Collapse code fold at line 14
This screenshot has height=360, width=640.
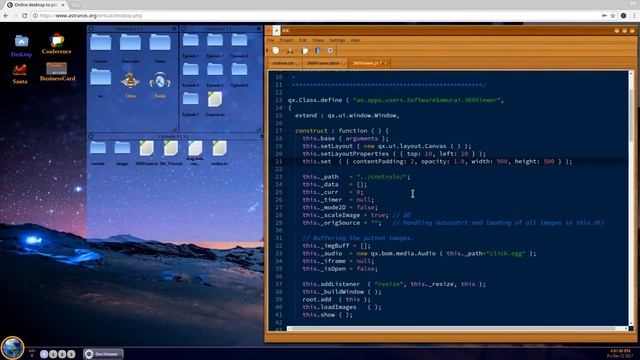tap(284, 108)
